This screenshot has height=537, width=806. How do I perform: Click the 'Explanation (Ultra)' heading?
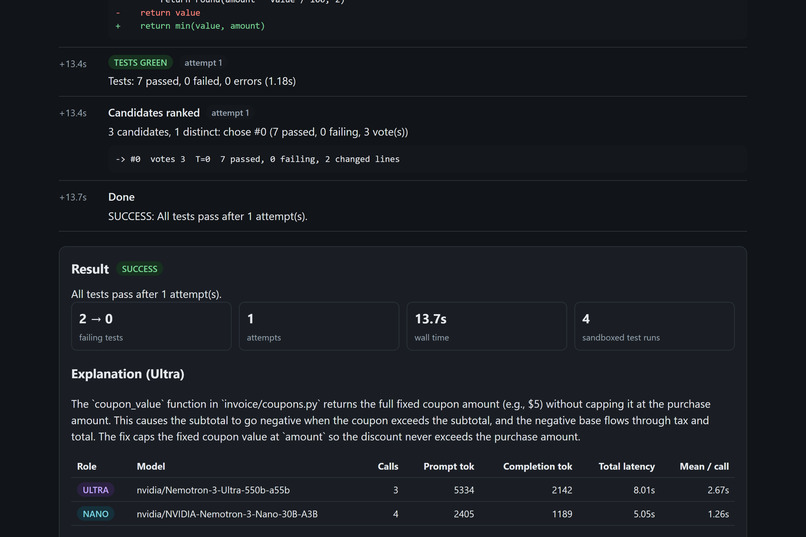(127, 374)
